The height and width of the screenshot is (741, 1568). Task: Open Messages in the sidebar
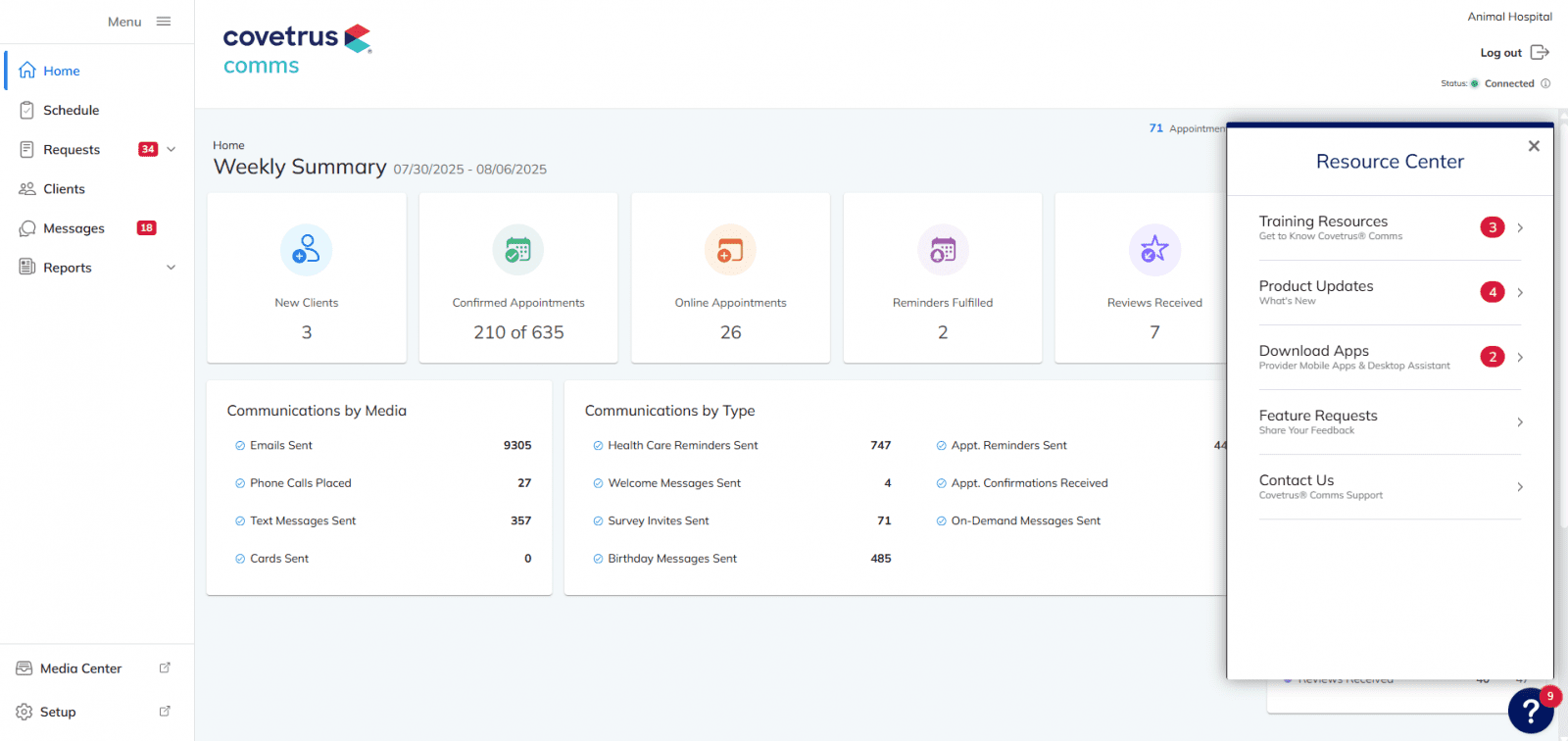point(73,228)
